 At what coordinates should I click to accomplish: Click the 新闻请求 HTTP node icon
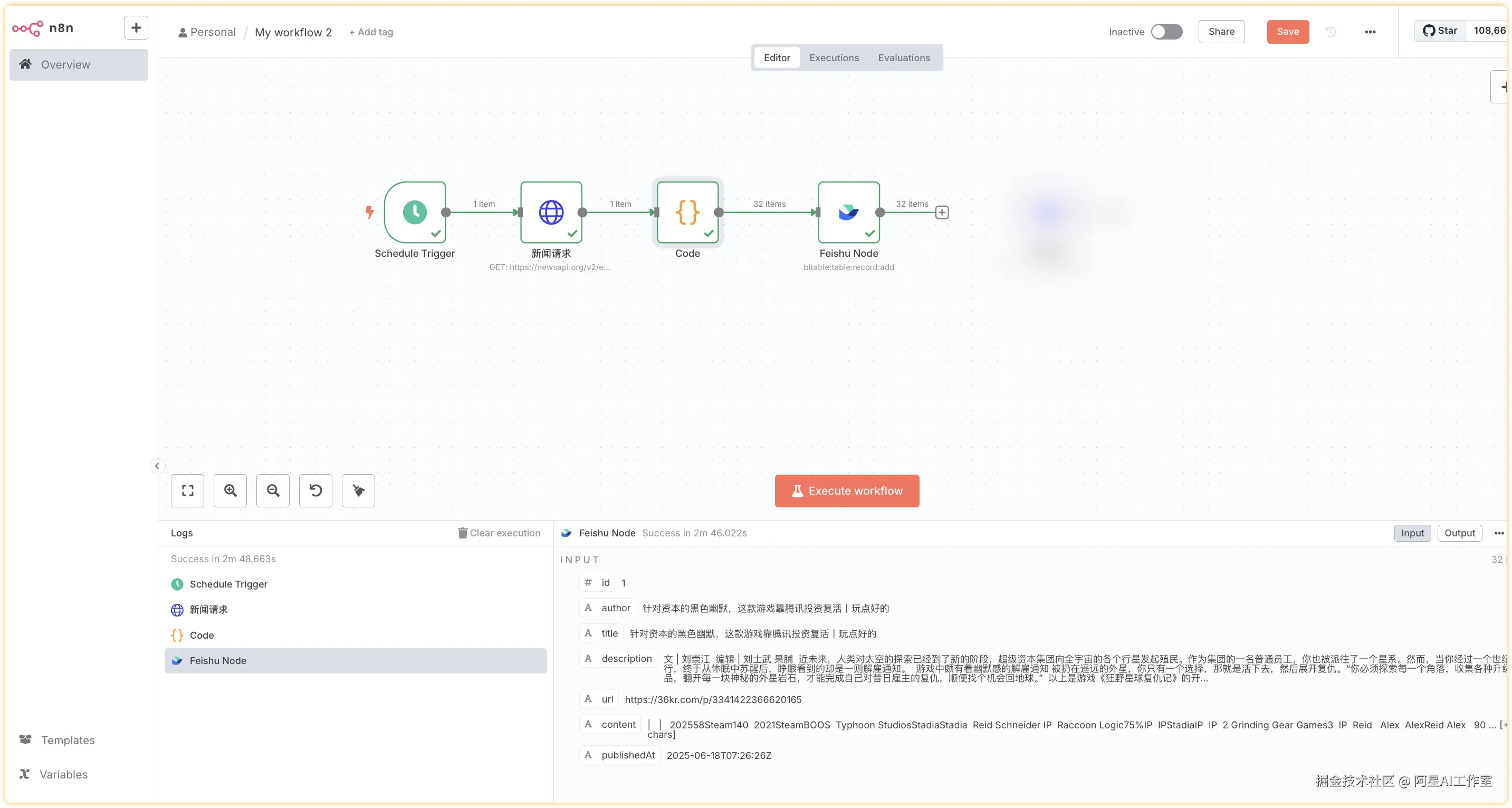pos(551,213)
